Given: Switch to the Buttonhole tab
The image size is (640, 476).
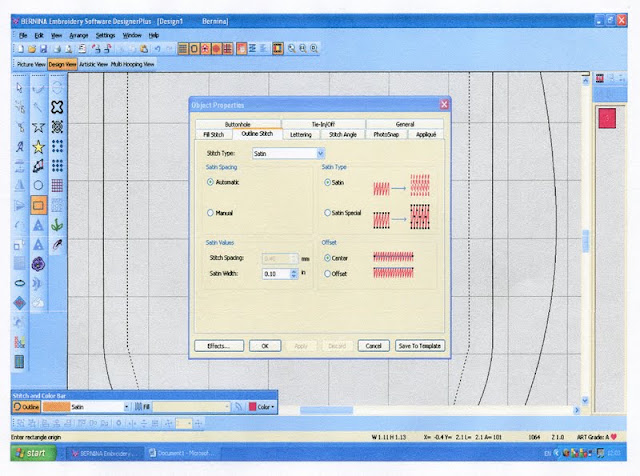Looking at the screenshot, I should coord(238,124).
